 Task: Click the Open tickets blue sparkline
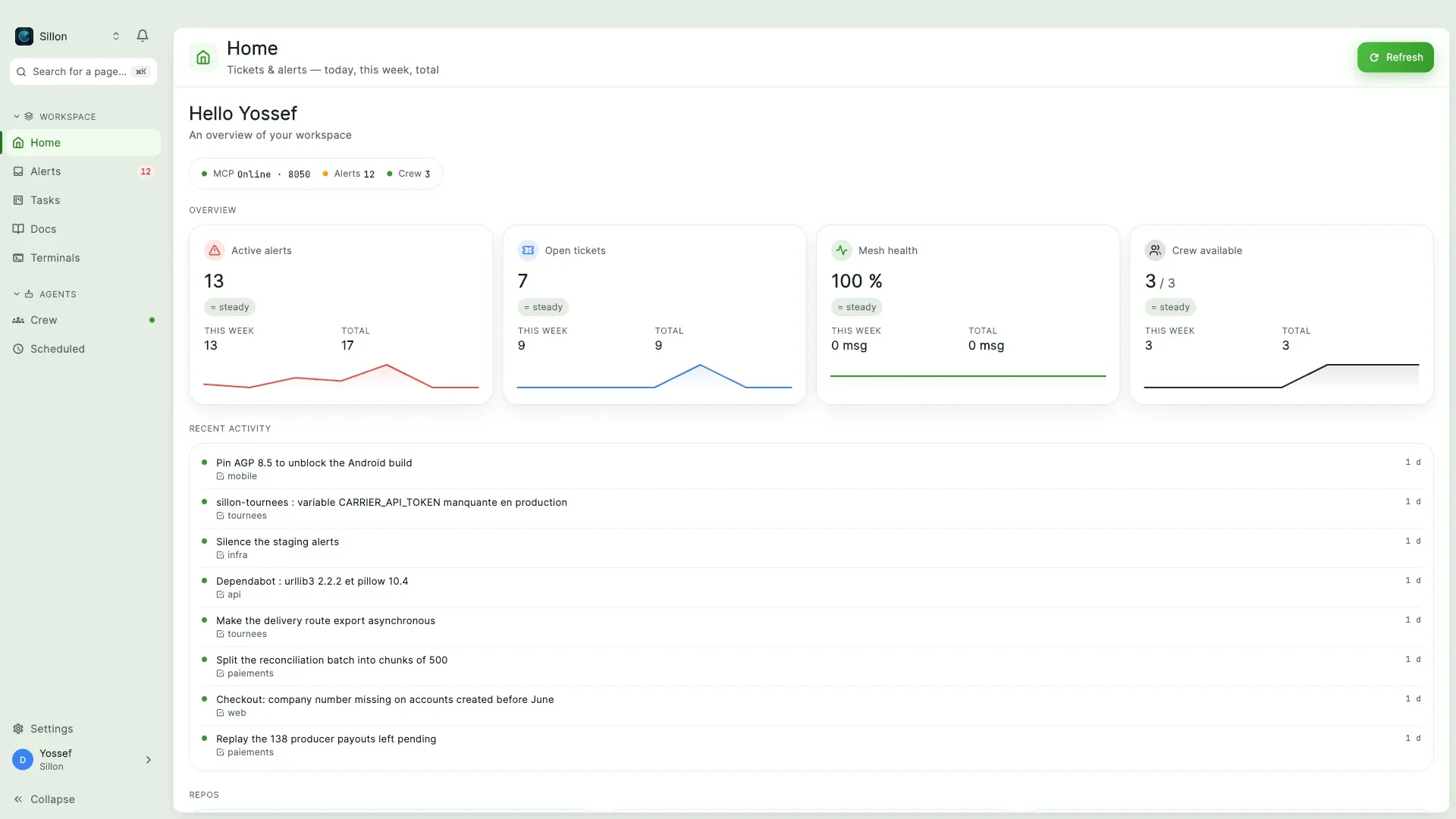point(654,376)
